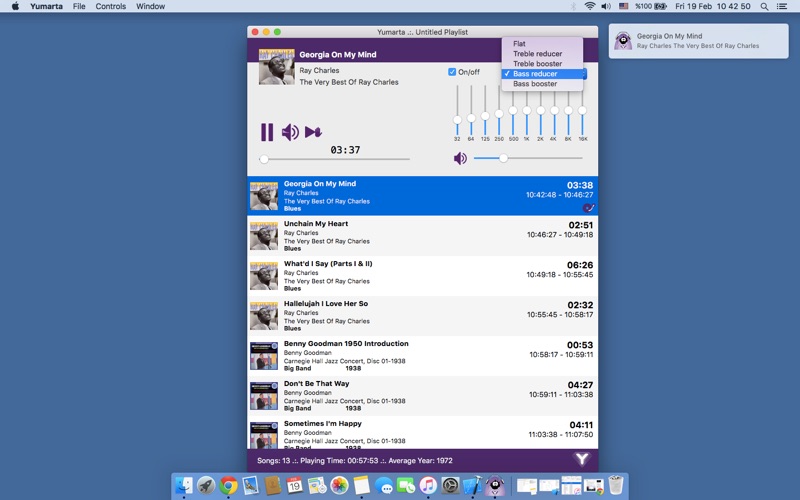Open Messages from the dock
This screenshot has width=800, height=500.
(384, 486)
